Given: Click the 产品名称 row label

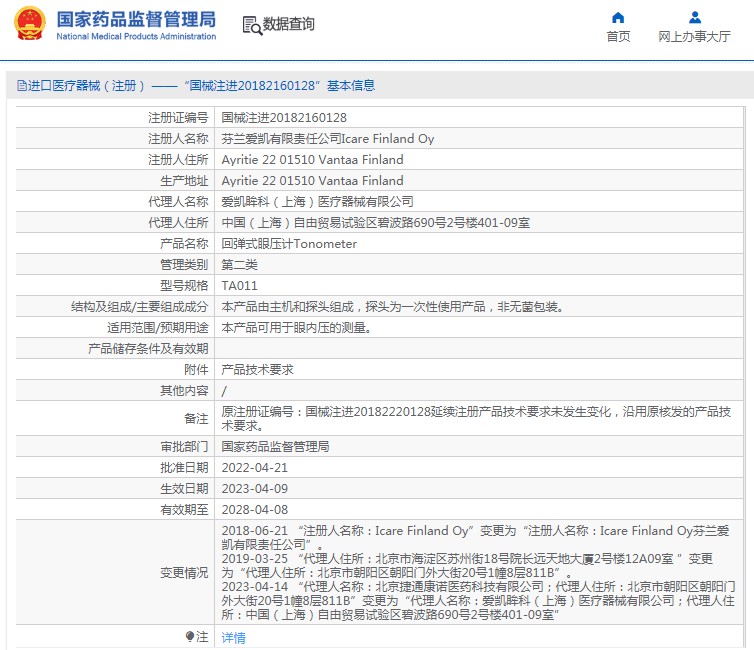Looking at the screenshot, I should (x=184, y=244).
